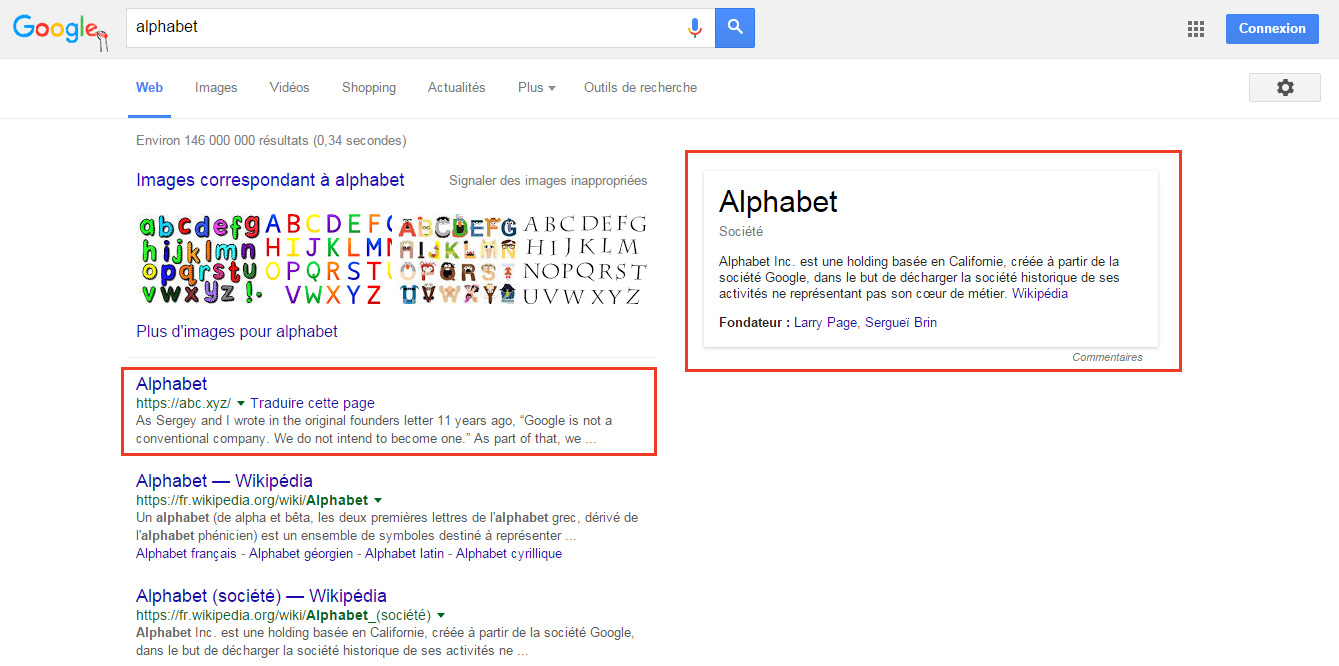1339x666 pixels.
Task: Expand the arrow next to https://abc.xyz/
Action: (241, 404)
